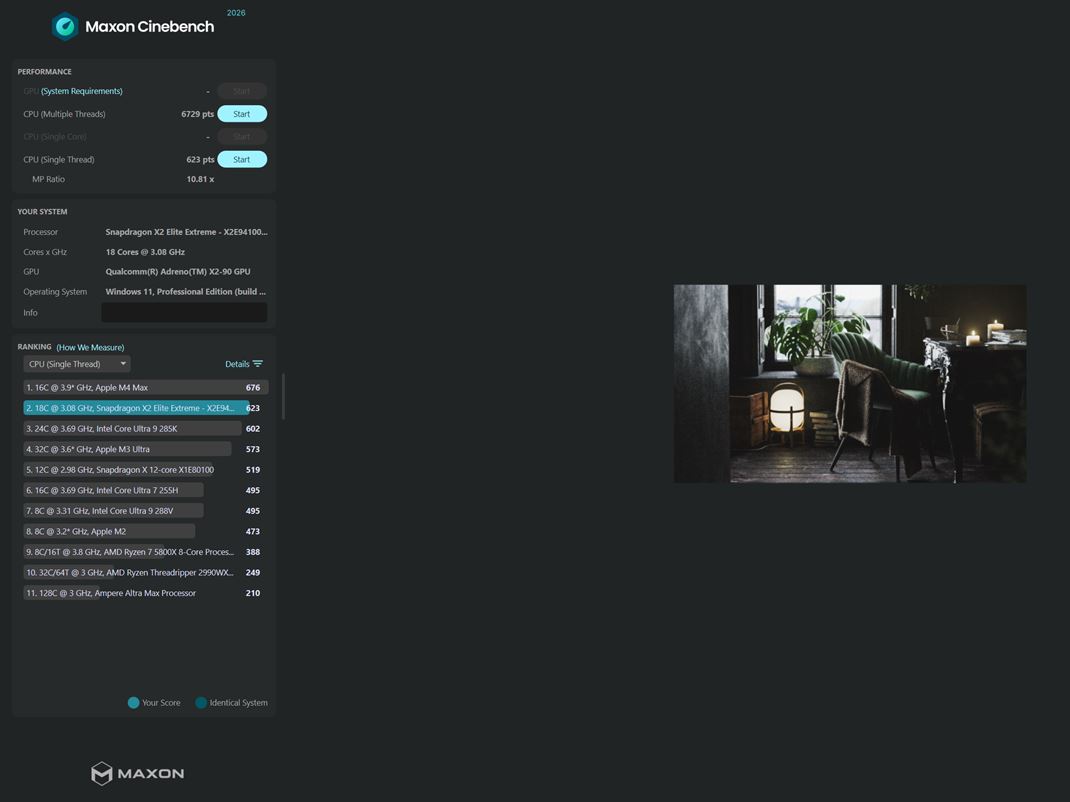
Task: Click the ranking list scrollbar
Action: coord(283,397)
